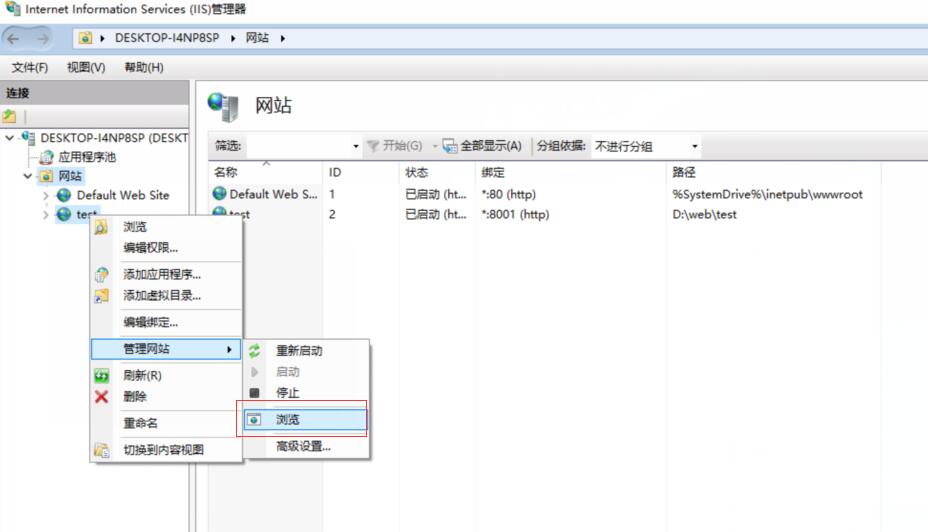
Task: Select the D:\web\test path cell
Action: pos(704,214)
